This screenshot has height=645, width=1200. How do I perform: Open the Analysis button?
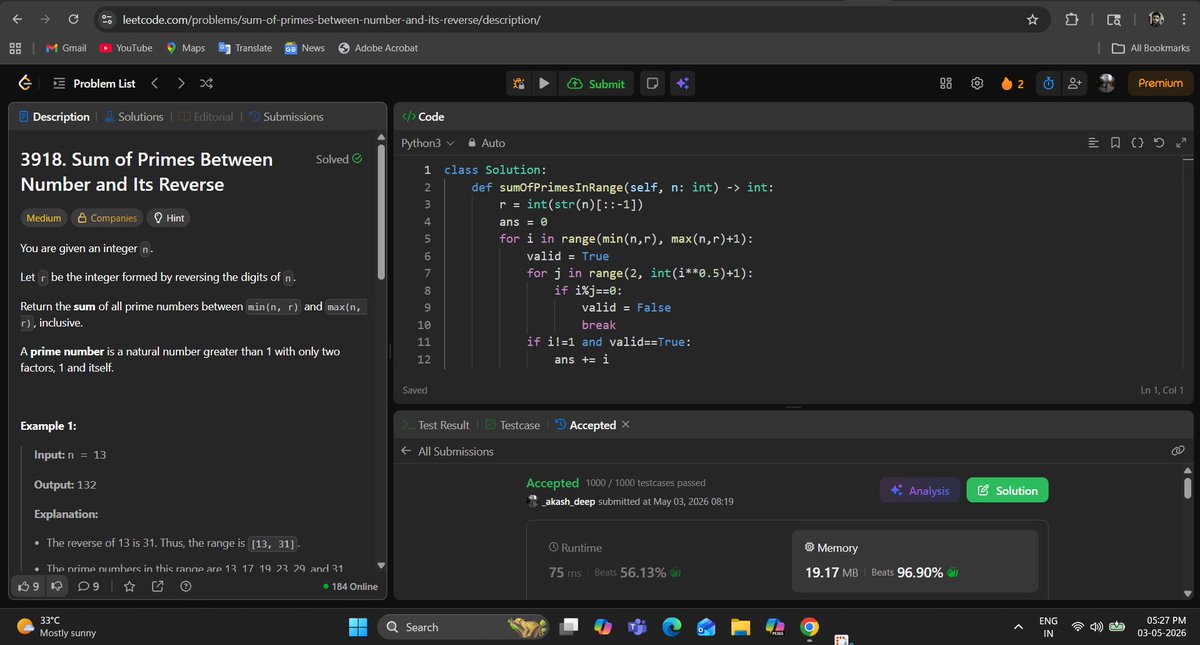pos(920,490)
